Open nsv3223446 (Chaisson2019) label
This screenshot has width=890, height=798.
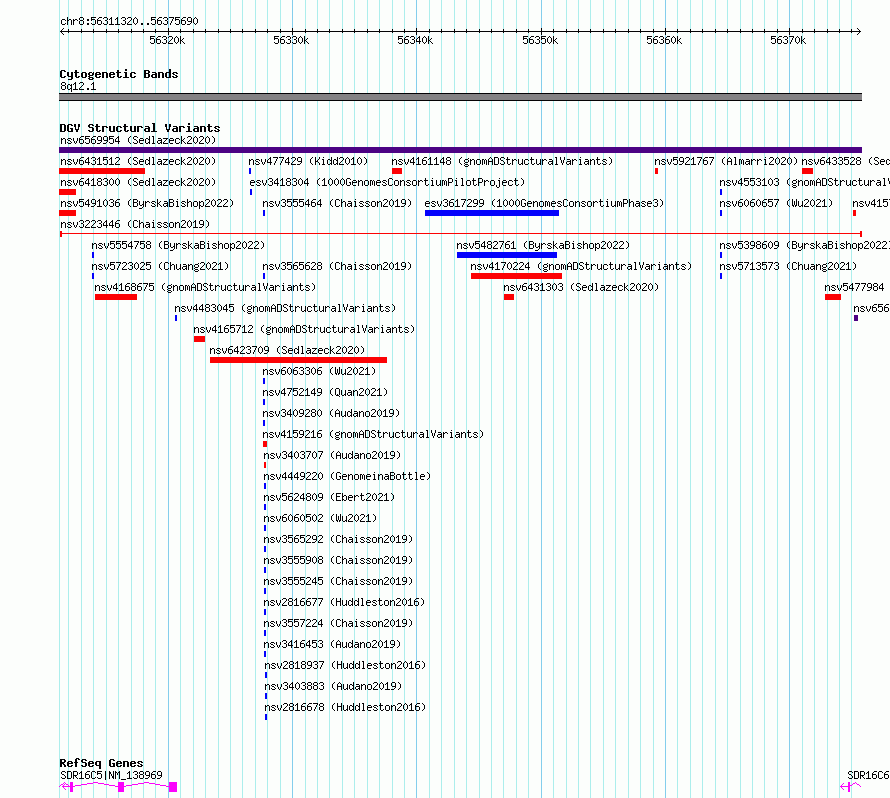[135, 224]
